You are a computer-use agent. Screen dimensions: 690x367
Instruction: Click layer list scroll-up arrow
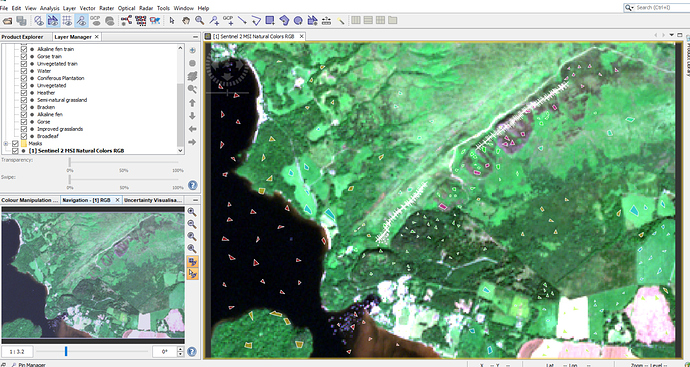click(x=180, y=48)
